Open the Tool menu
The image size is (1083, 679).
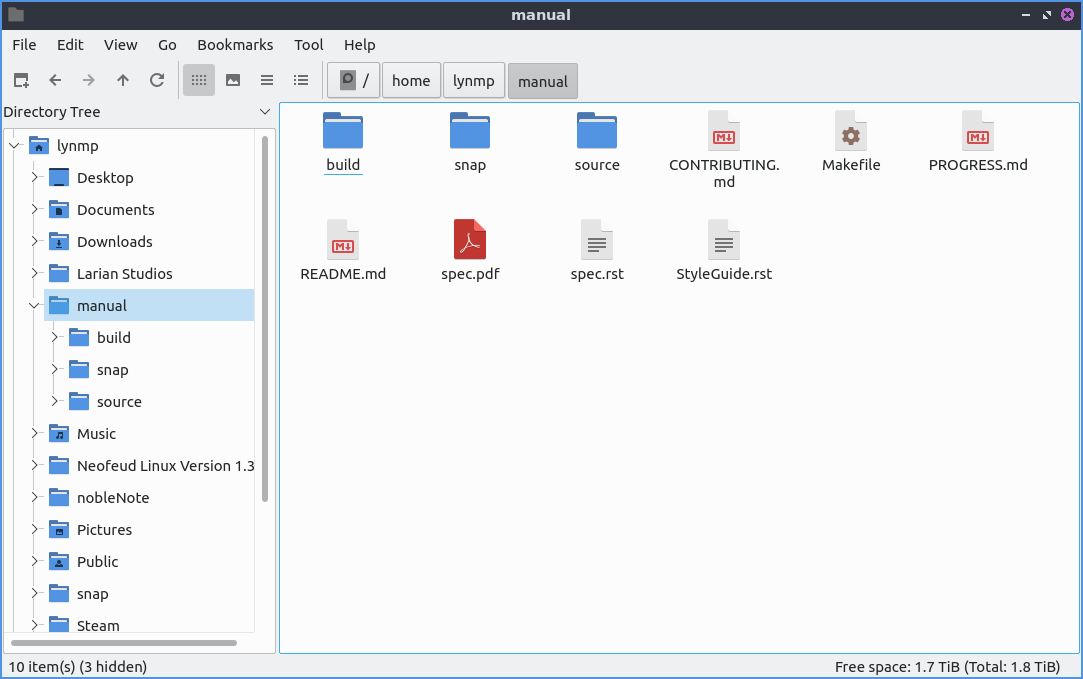coord(308,45)
